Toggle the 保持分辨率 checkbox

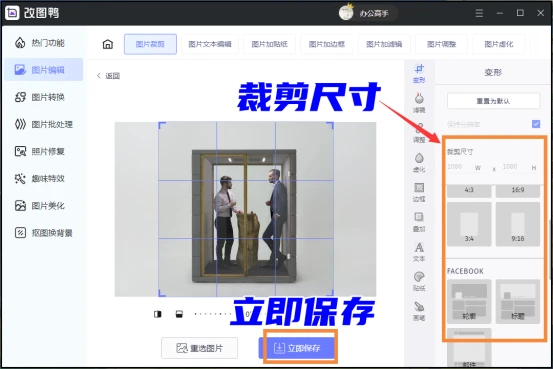tap(536, 124)
